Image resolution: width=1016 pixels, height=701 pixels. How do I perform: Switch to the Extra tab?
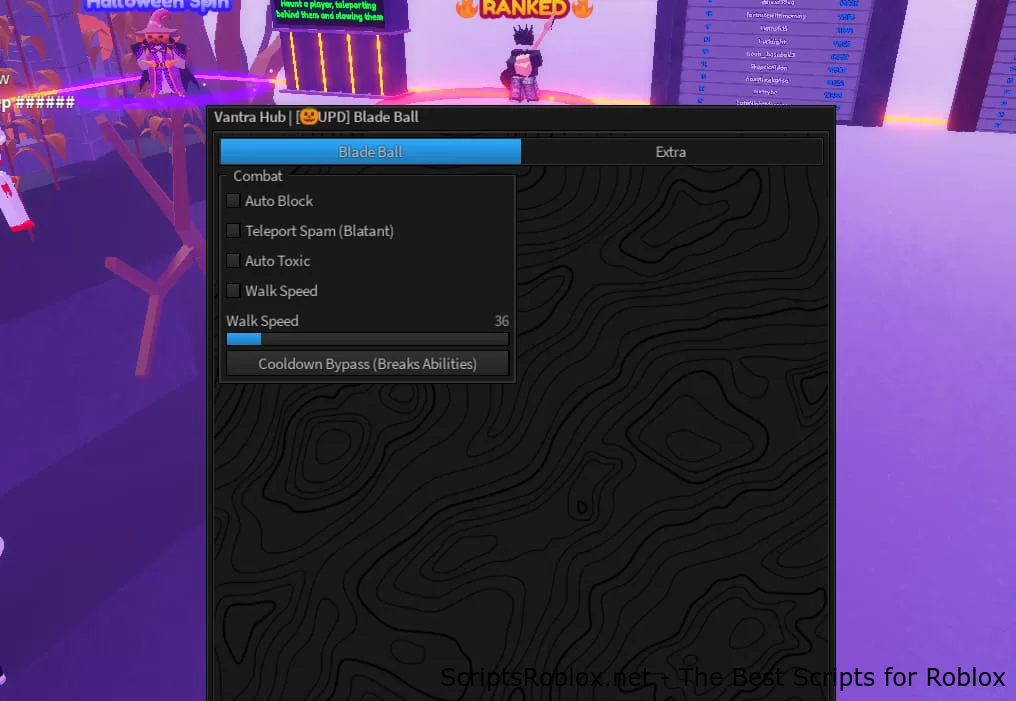pyautogui.click(x=670, y=151)
